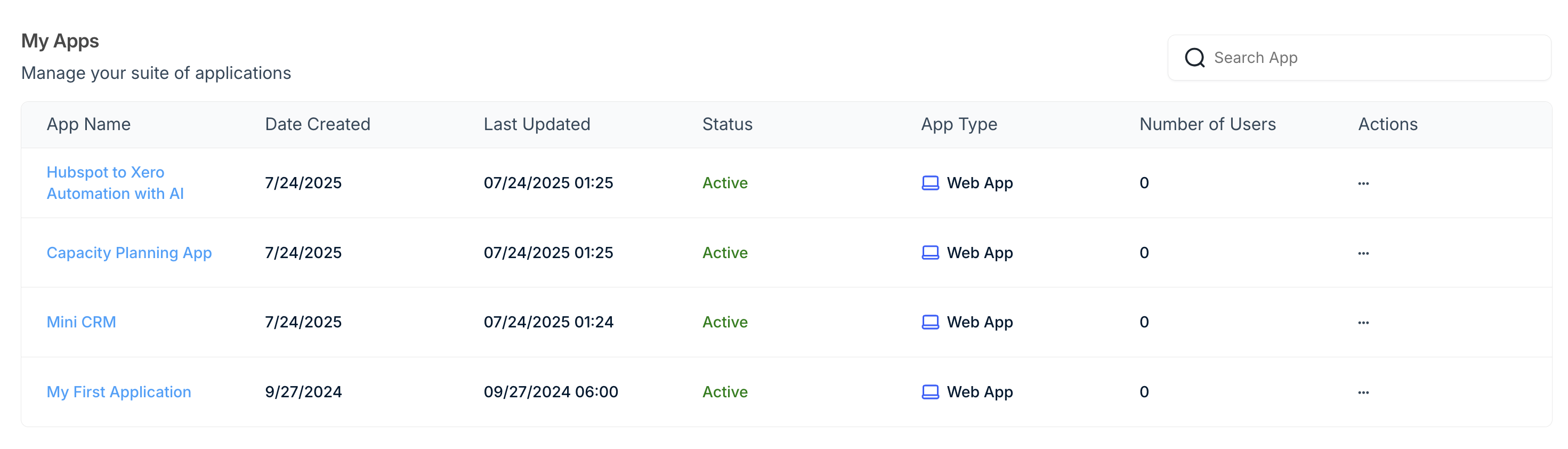Viewport: 1568px width, 449px height.
Task: Select the 07/24/2025 01:24 last updated cell
Action: tap(548, 322)
